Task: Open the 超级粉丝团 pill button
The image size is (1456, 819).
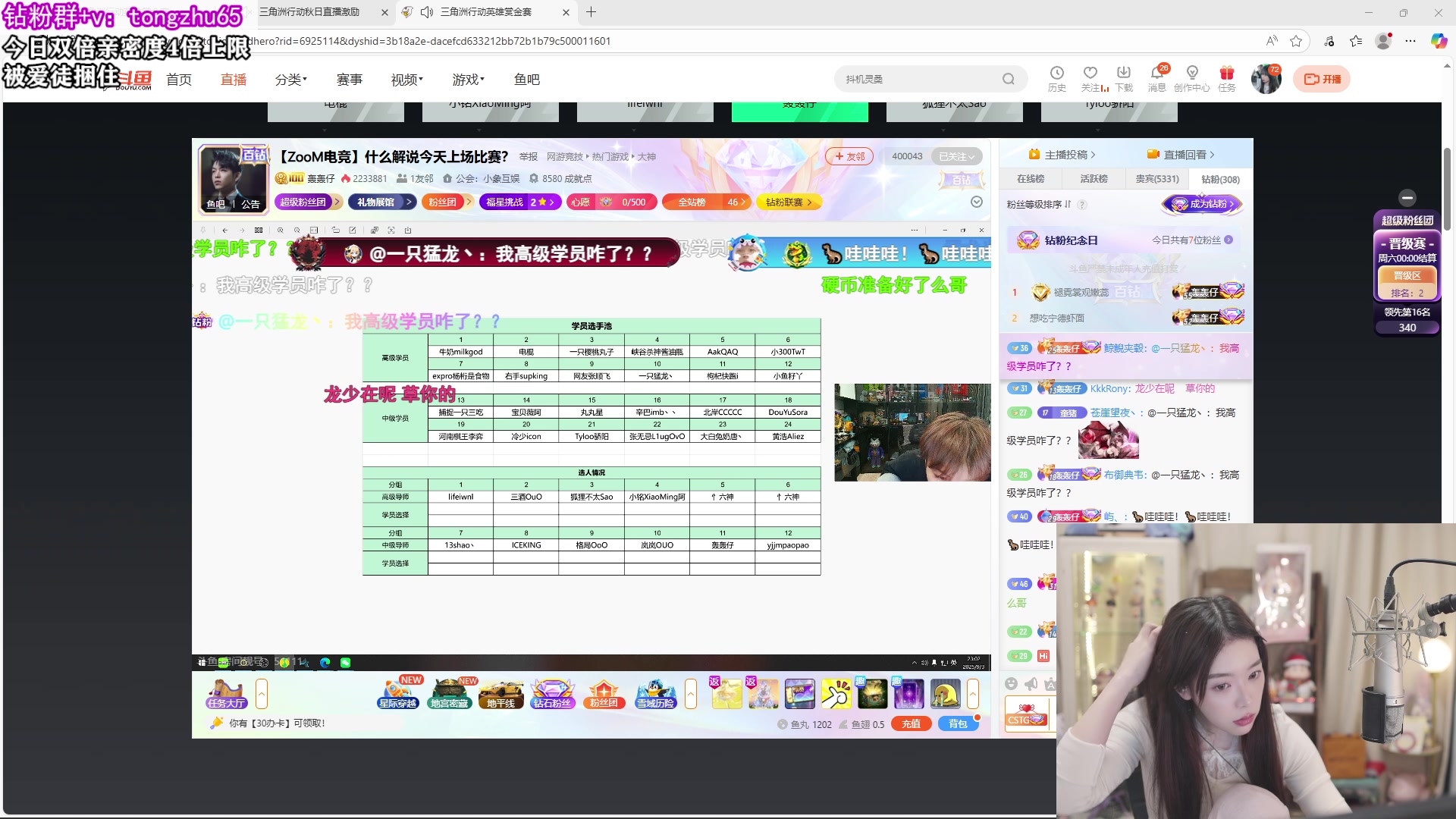Action: pyautogui.click(x=308, y=202)
